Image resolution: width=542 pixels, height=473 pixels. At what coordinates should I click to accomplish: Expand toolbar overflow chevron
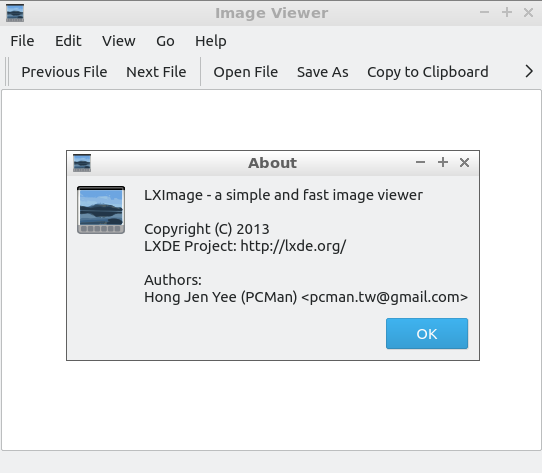tap(529, 72)
